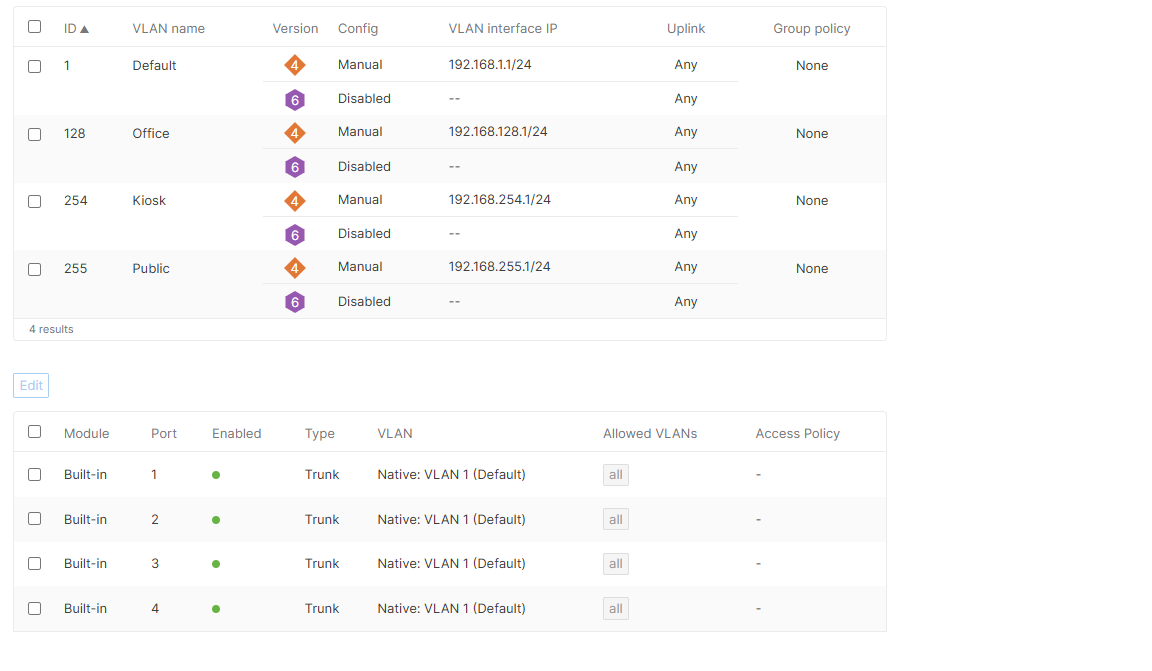Select the IPv4 icon on the Office VLAN row
This screenshot has width=1152, height=671.
[295, 132]
